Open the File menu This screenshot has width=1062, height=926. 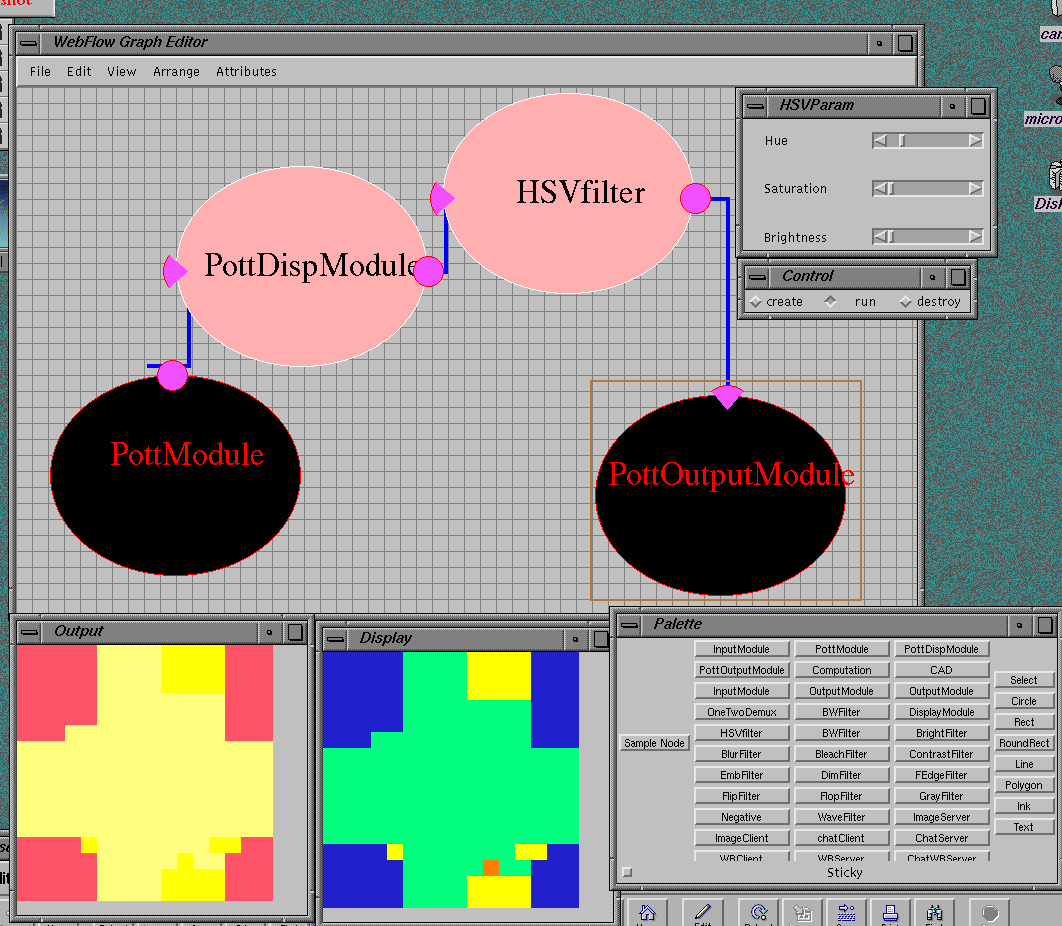40,71
